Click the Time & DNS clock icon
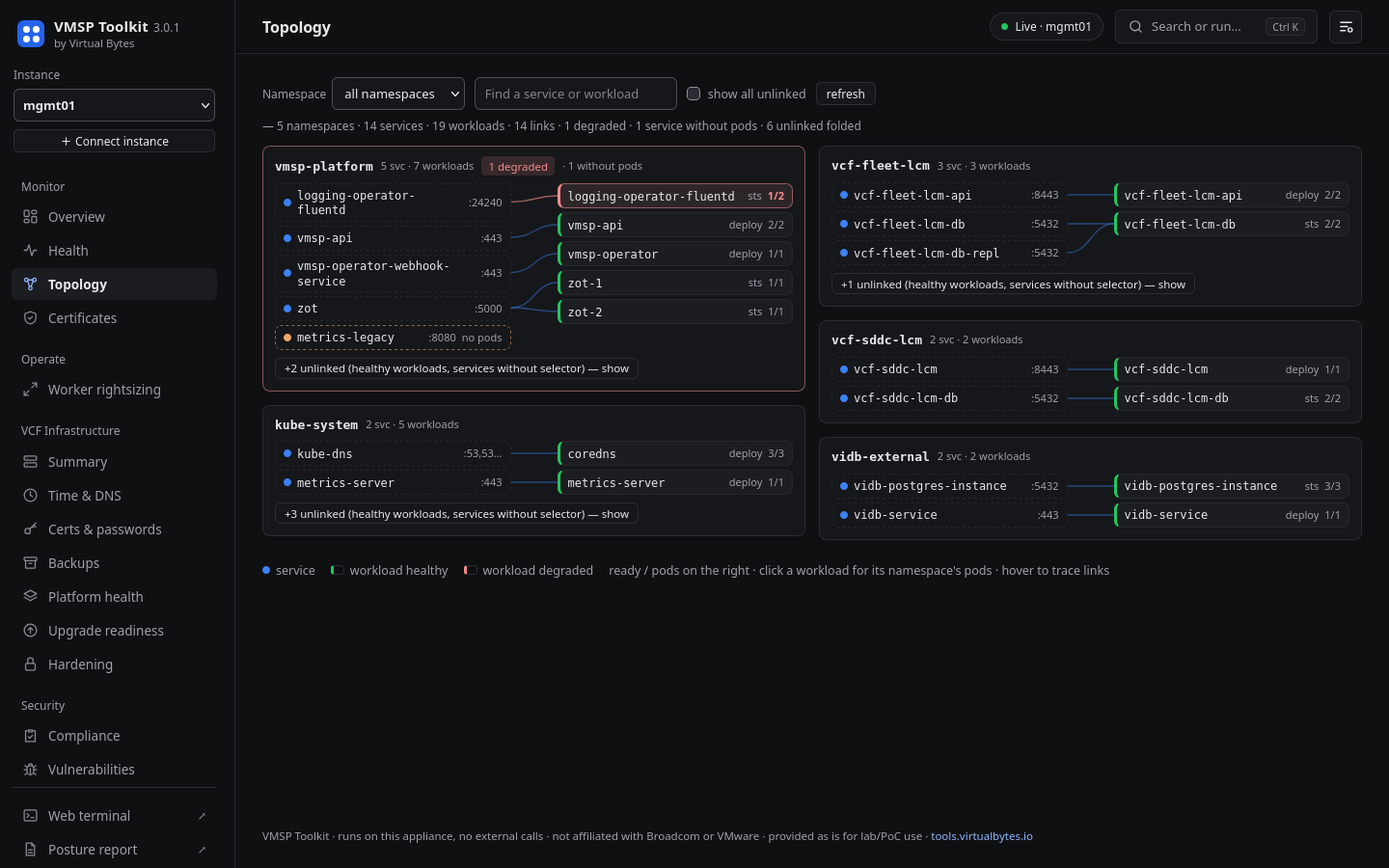1389x868 pixels. tap(30, 496)
